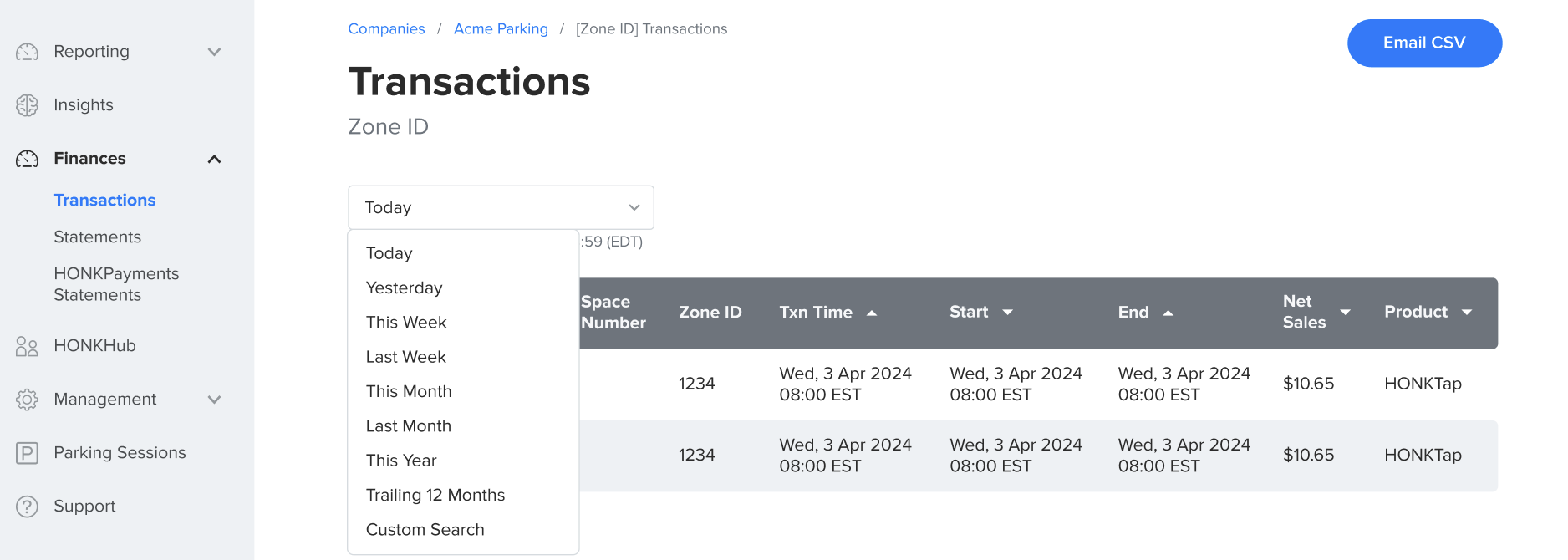Click the Finances gauge icon
The height and width of the screenshot is (560, 1568).
[x=27, y=158]
